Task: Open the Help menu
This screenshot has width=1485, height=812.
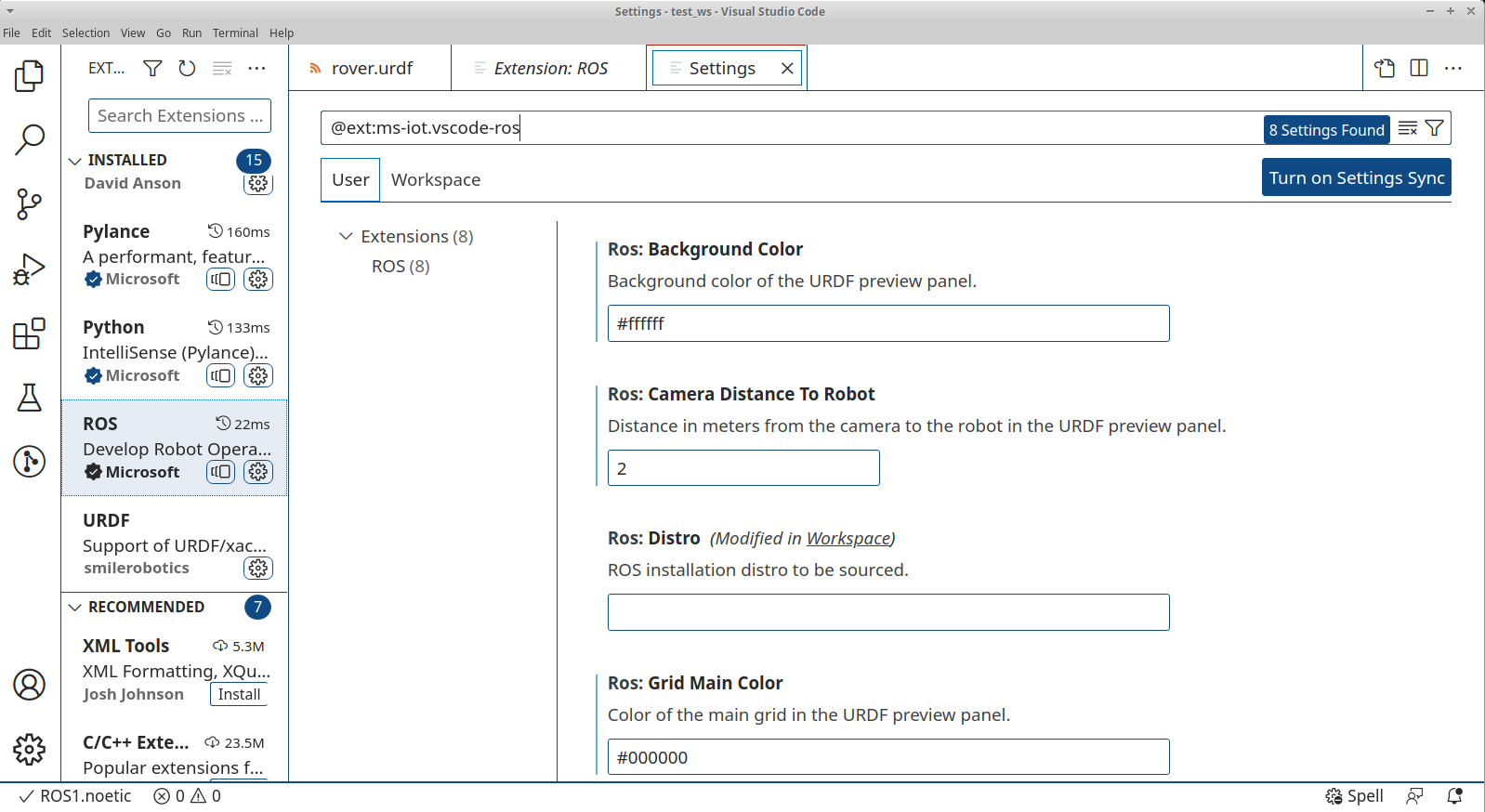Action: [282, 33]
